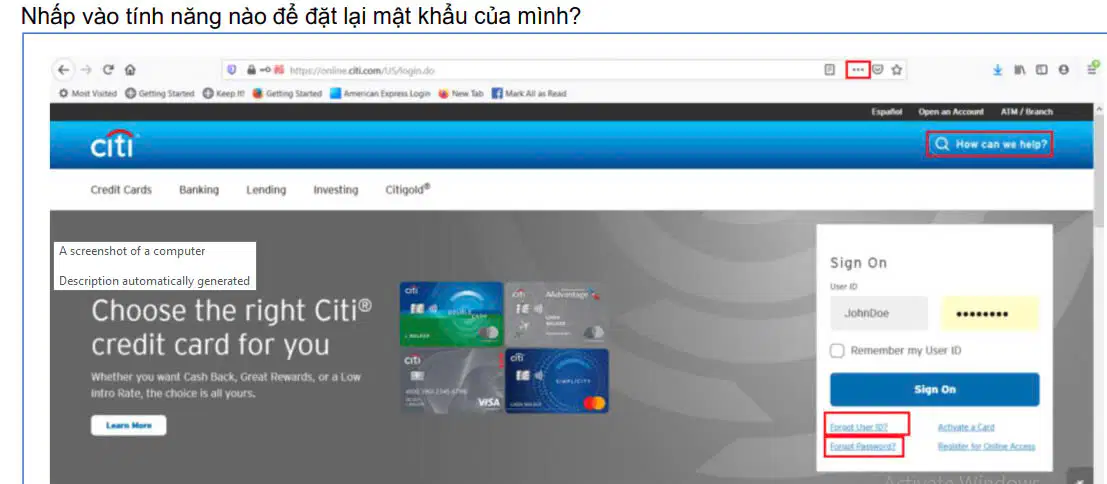The image size is (1107, 484).
Task: Select the blue Simplicity Mastercard image
Action: [x=557, y=380]
